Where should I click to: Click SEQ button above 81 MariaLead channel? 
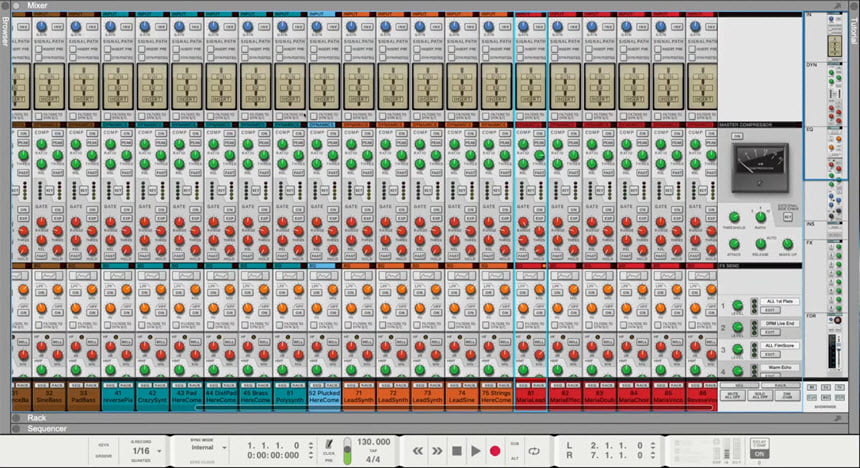point(523,386)
